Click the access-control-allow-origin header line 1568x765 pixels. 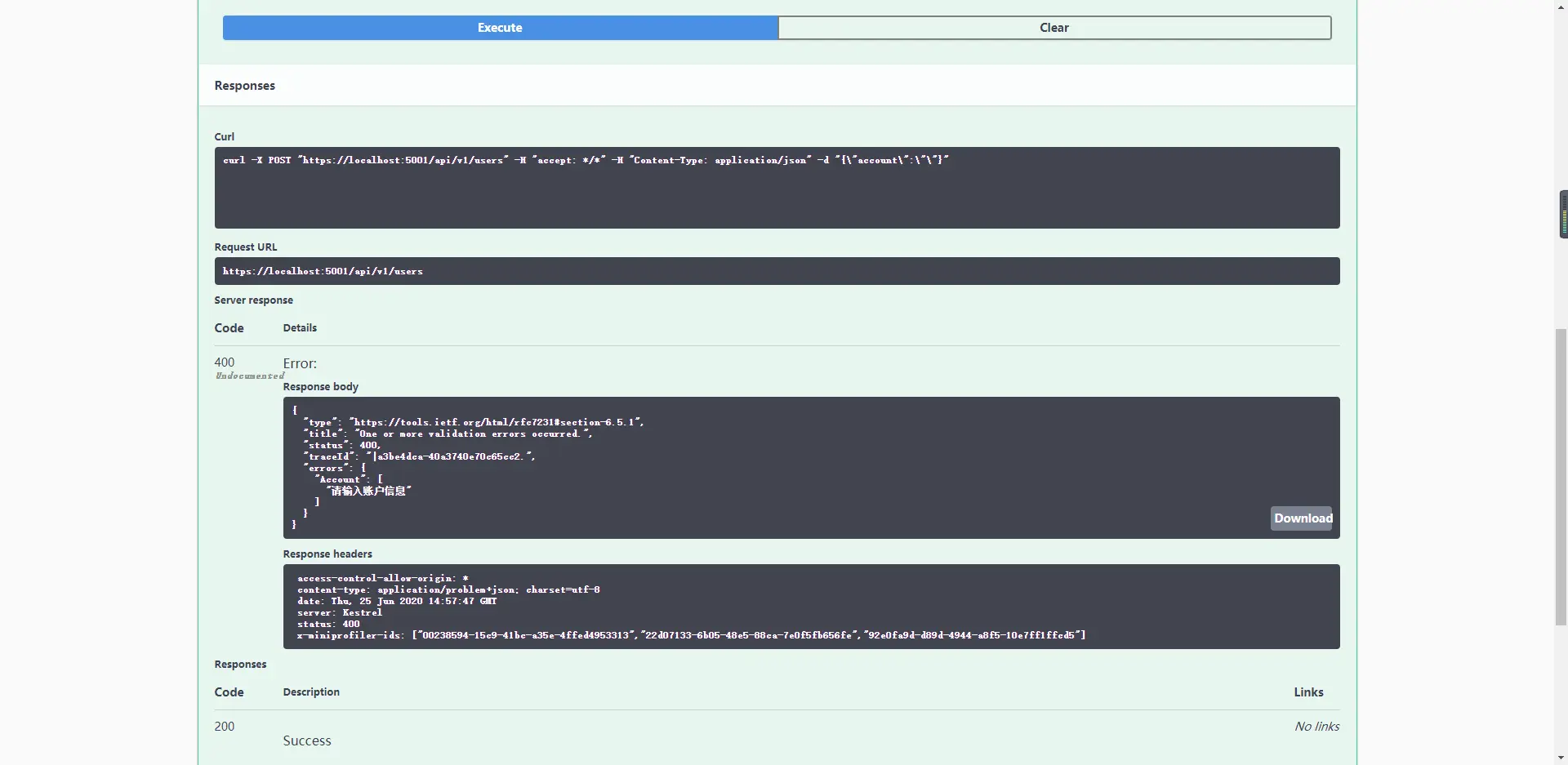click(x=383, y=578)
